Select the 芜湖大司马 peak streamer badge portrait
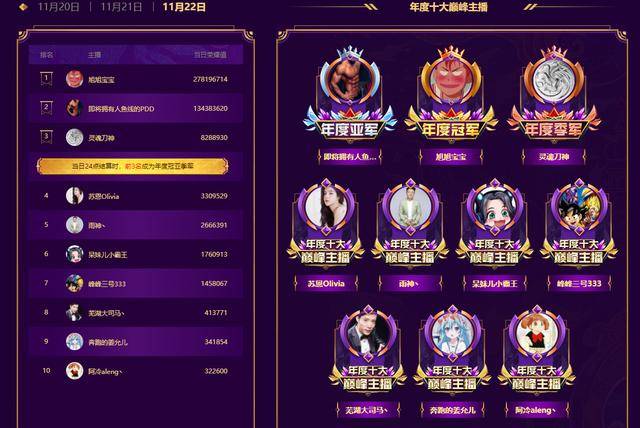 coord(367,334)
